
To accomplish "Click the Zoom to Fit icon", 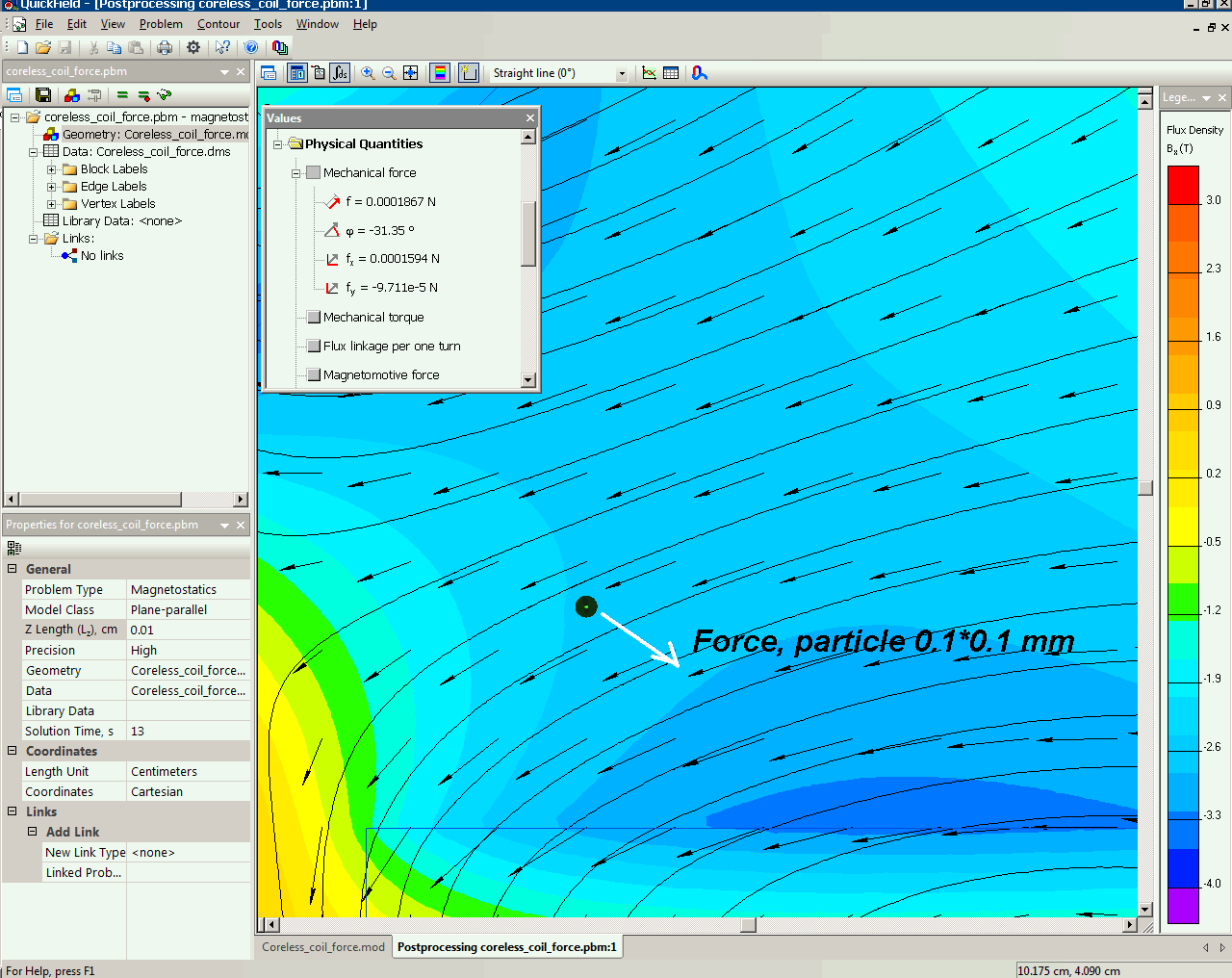I will tap(411, 73).
